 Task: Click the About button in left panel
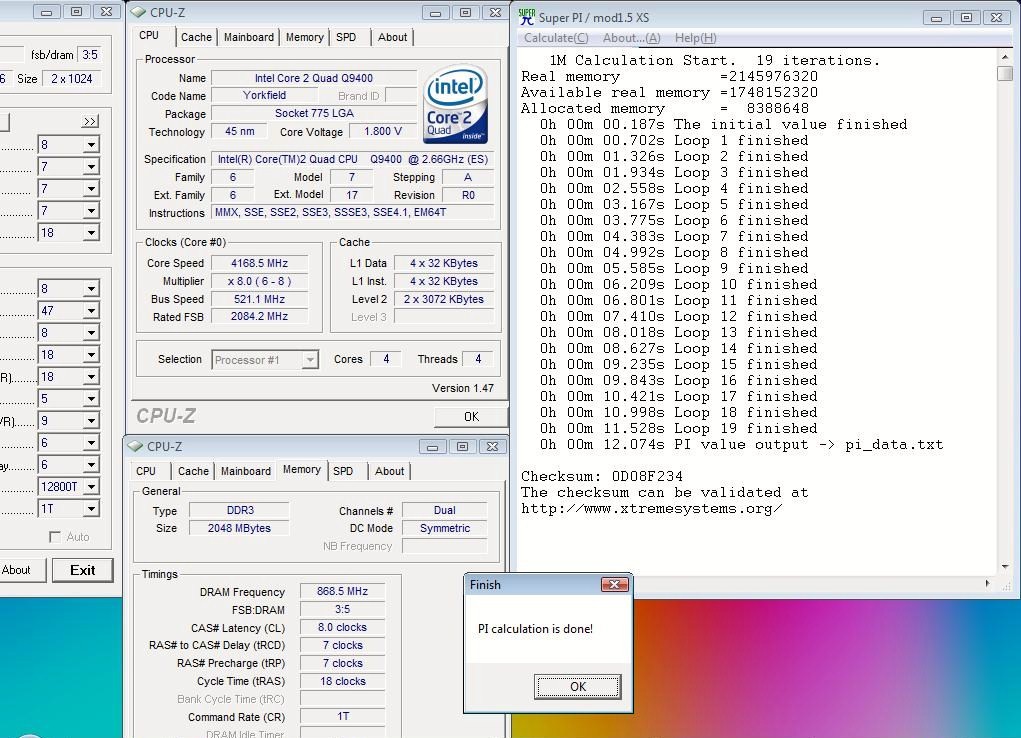tap(18, 570)
